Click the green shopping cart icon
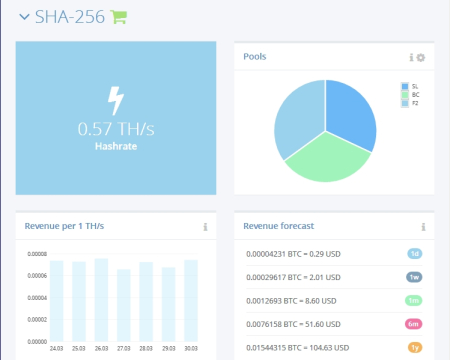Screen dimensions: 450x360 point(118,17)
